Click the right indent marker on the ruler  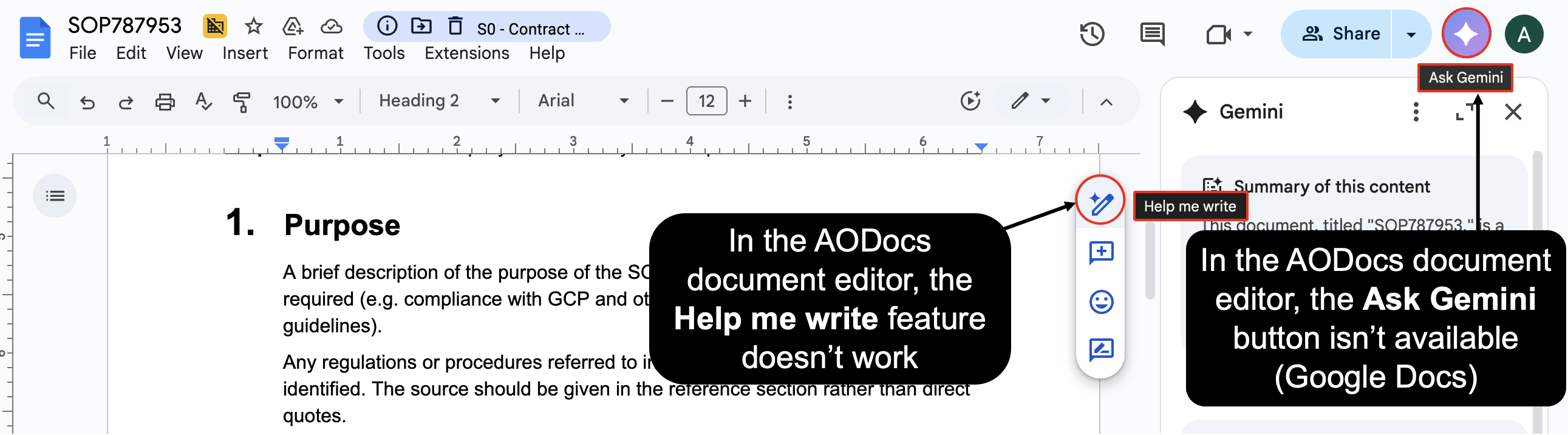[x=981, y=147]
